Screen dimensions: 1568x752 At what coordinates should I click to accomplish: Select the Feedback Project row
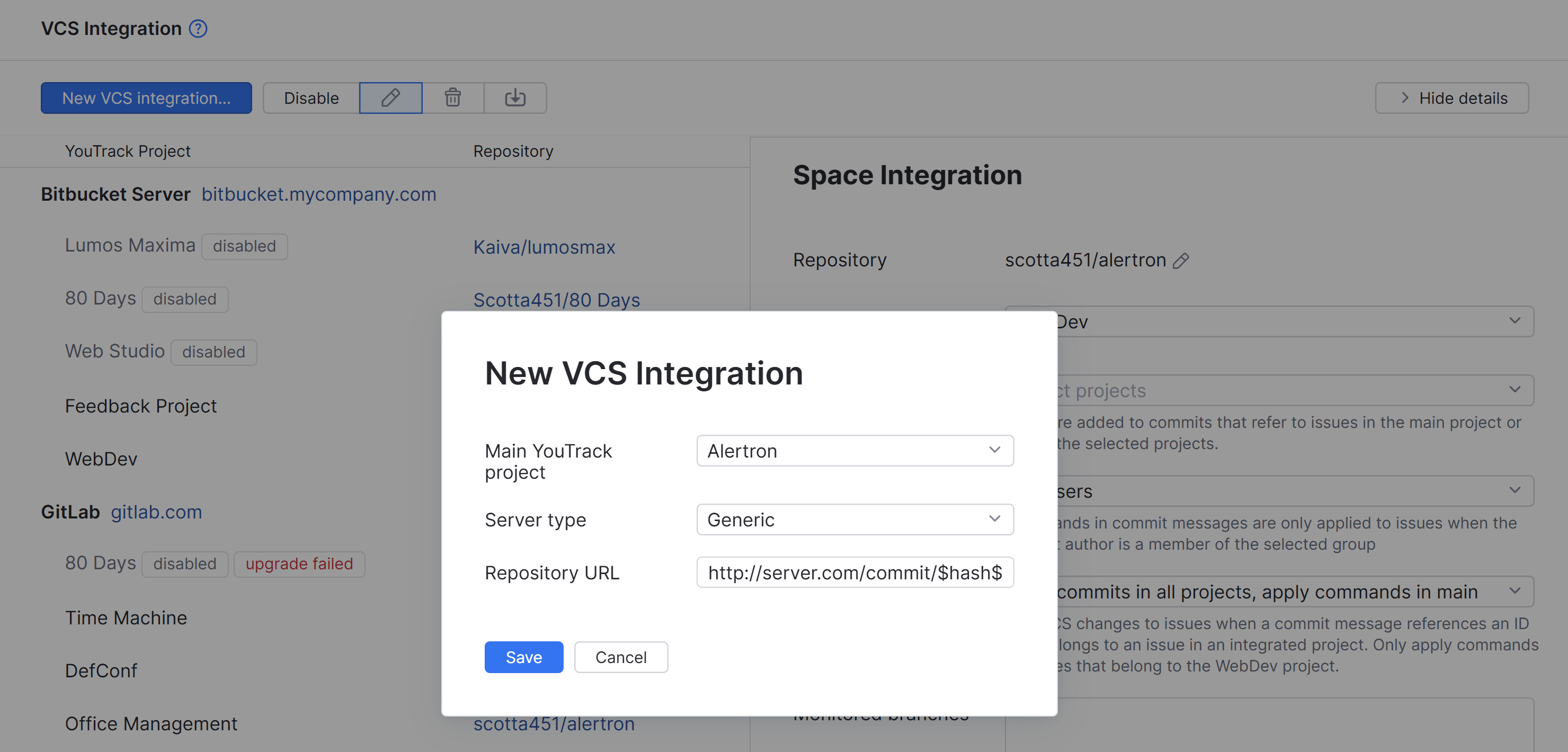pyautogui.click(x=140, y=406)
